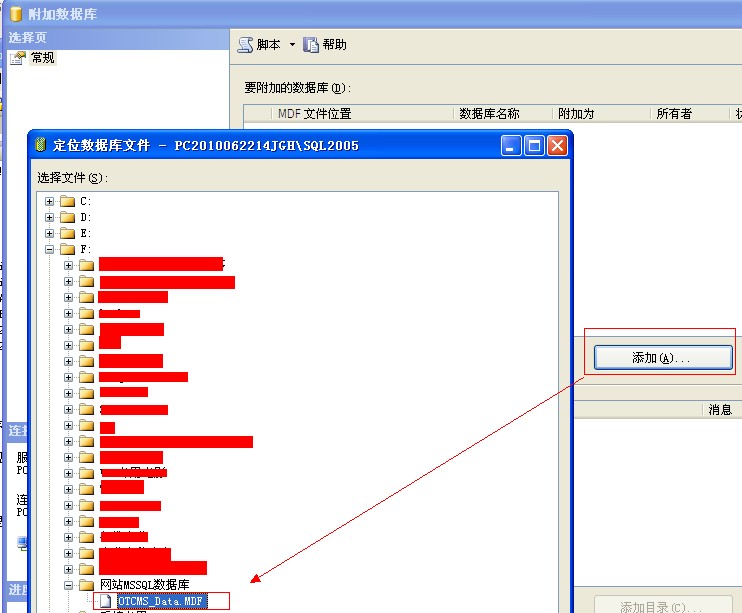Expand the E: drive node
The width and height of the screenshot is (742, 613).
click(x=49, y=233)
